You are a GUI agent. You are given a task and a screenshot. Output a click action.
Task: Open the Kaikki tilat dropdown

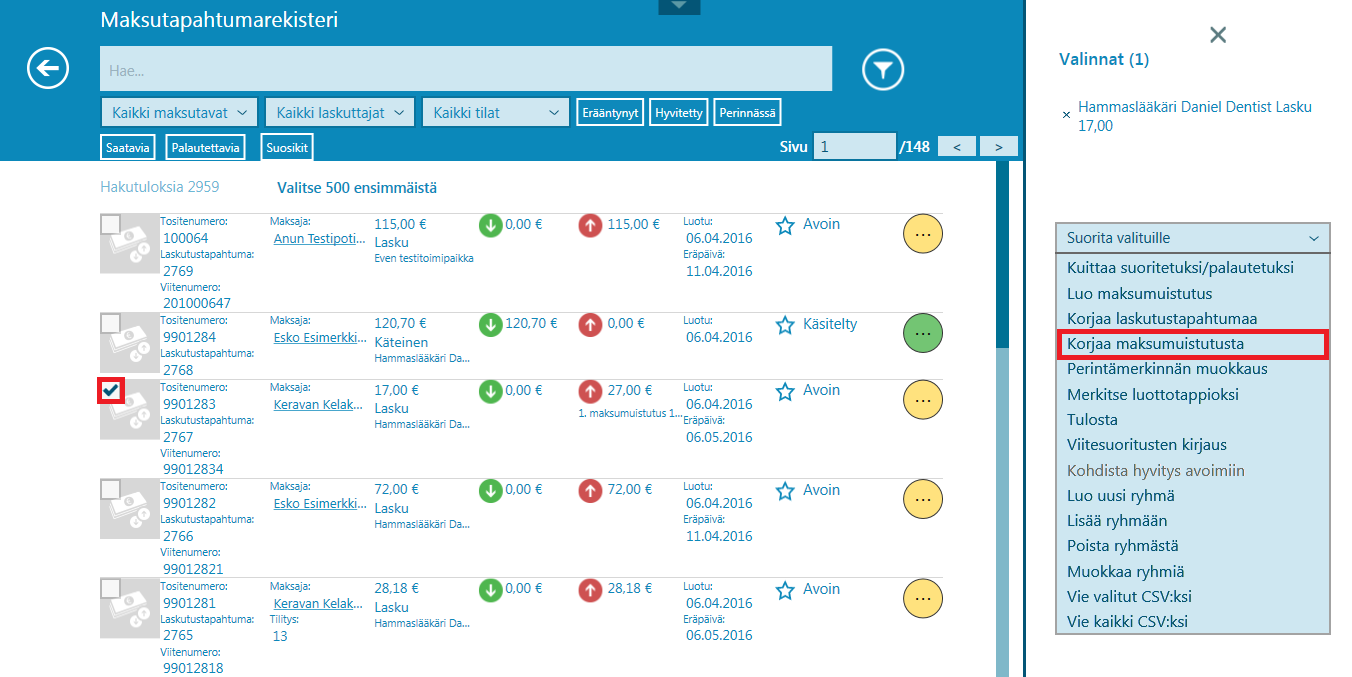tap(496, 113)
